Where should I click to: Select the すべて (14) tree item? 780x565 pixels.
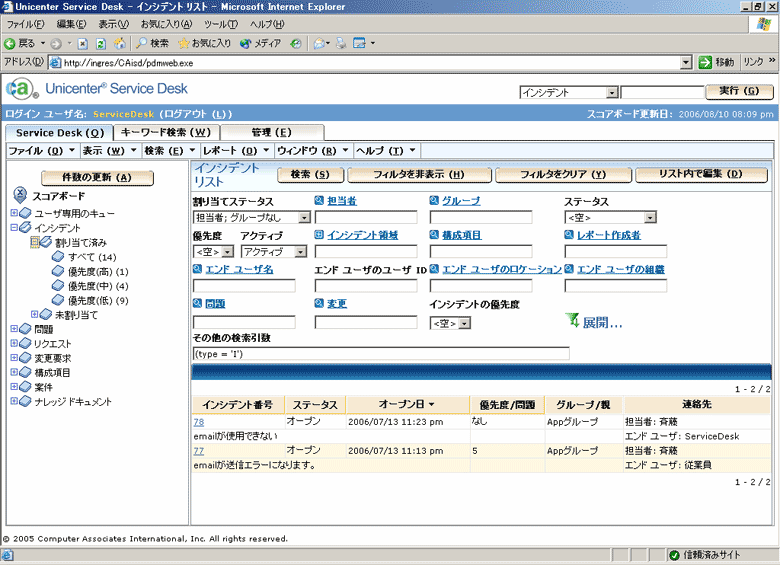point(92,257)
